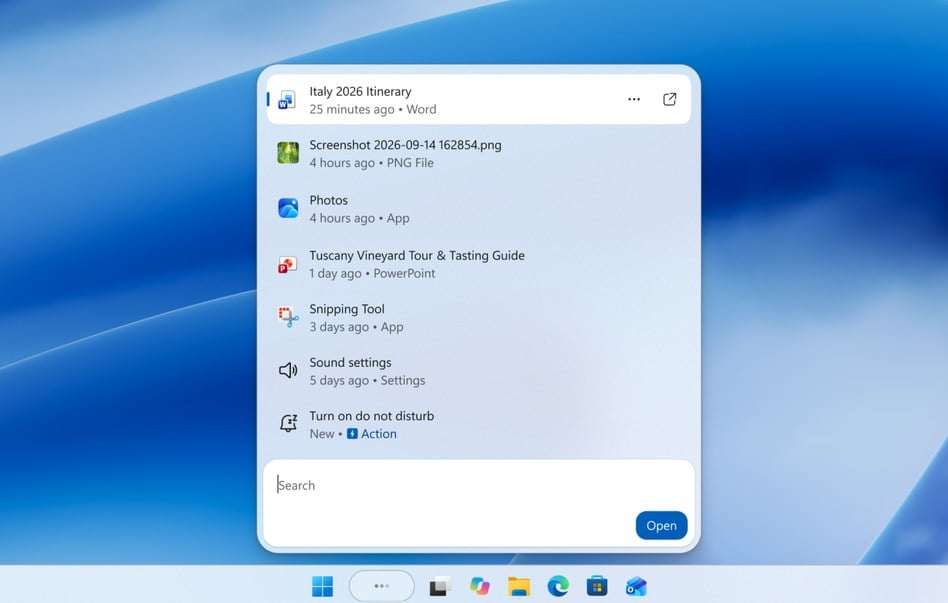This screenshot has height=603, width=948.
Task: Click the blue Action badge icon
Action: coord(352,434)
